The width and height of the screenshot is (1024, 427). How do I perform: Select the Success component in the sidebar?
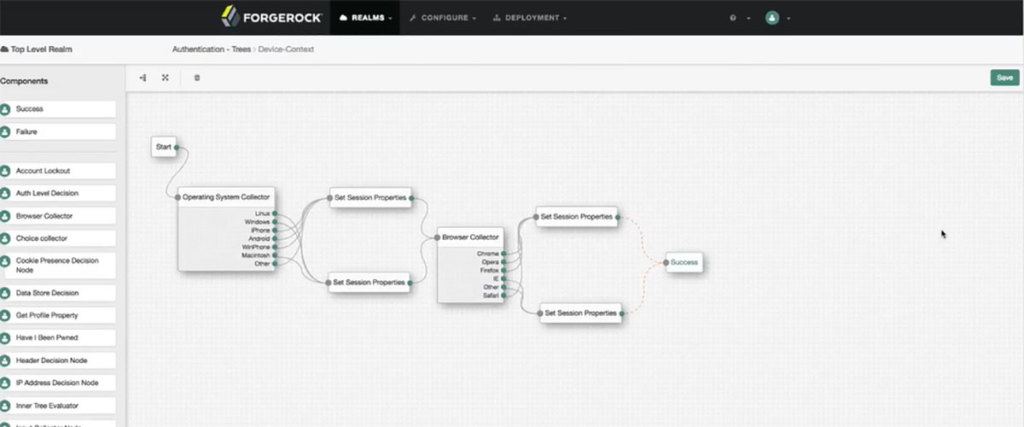58,108
